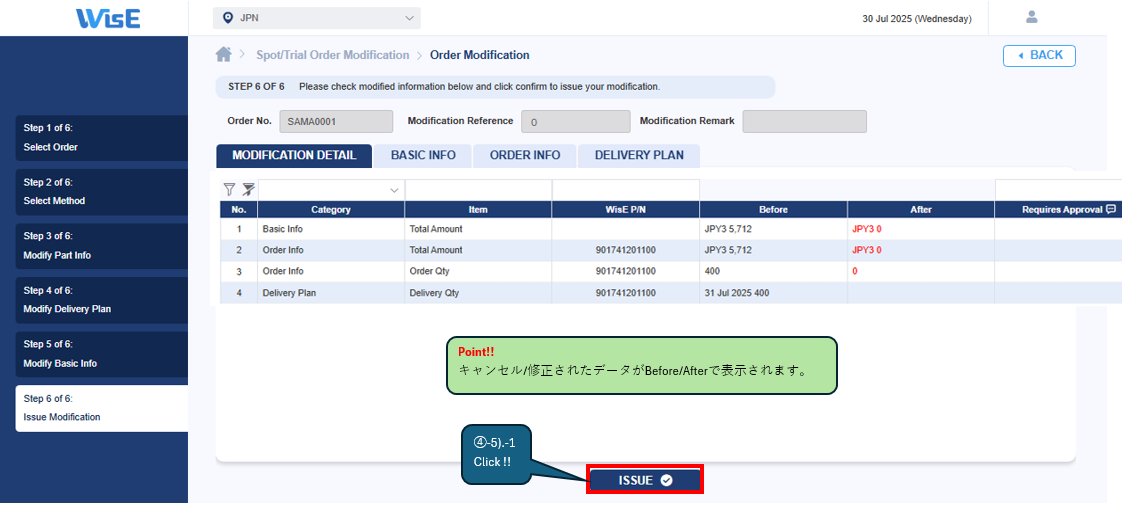This screenshot has height=518, width=1122.
Task: Click the filter funnel icon
Action: [x=229, y=189]
